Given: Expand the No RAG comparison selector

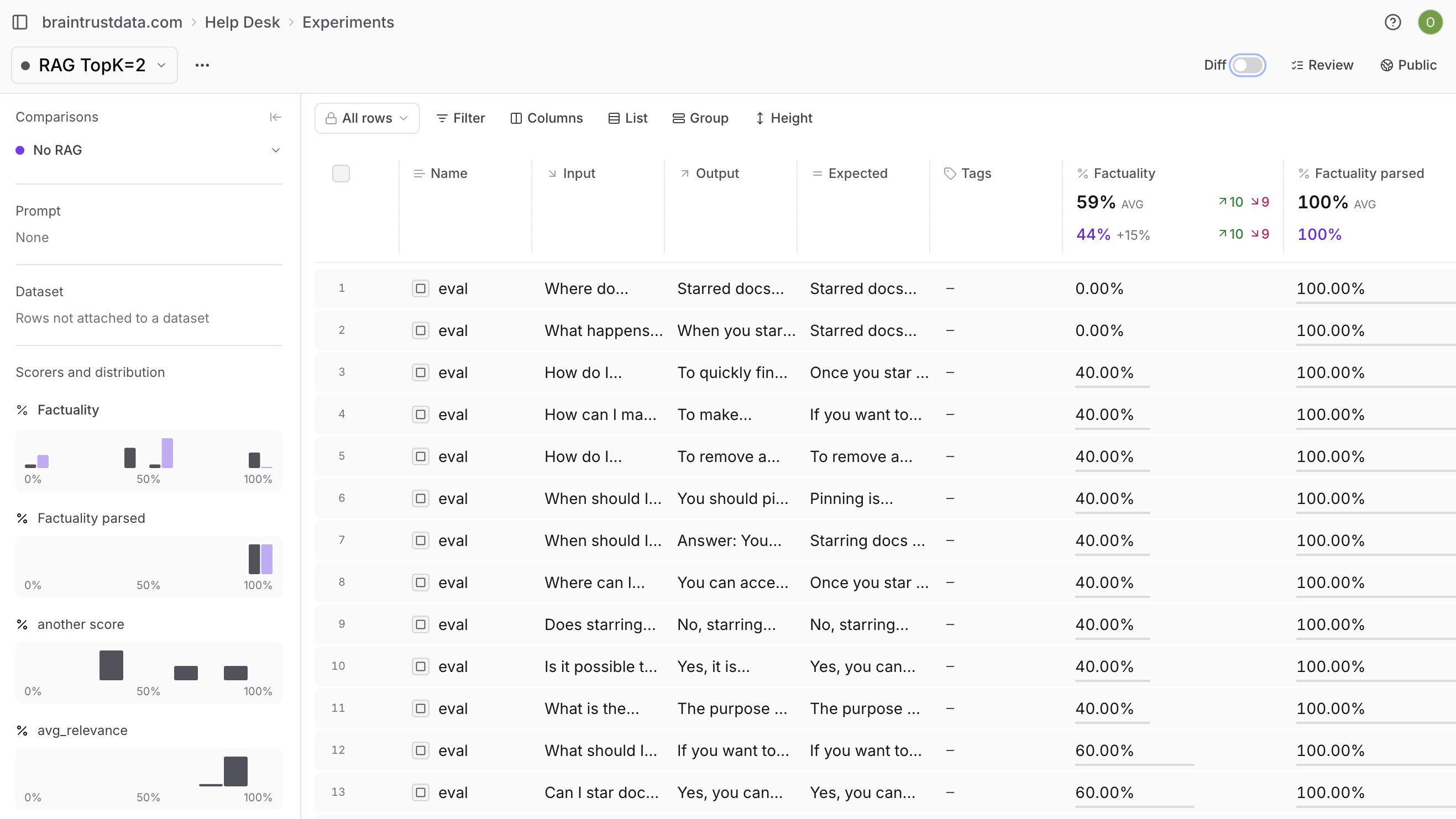Looking at the screenshot, I should coord(275,150).
